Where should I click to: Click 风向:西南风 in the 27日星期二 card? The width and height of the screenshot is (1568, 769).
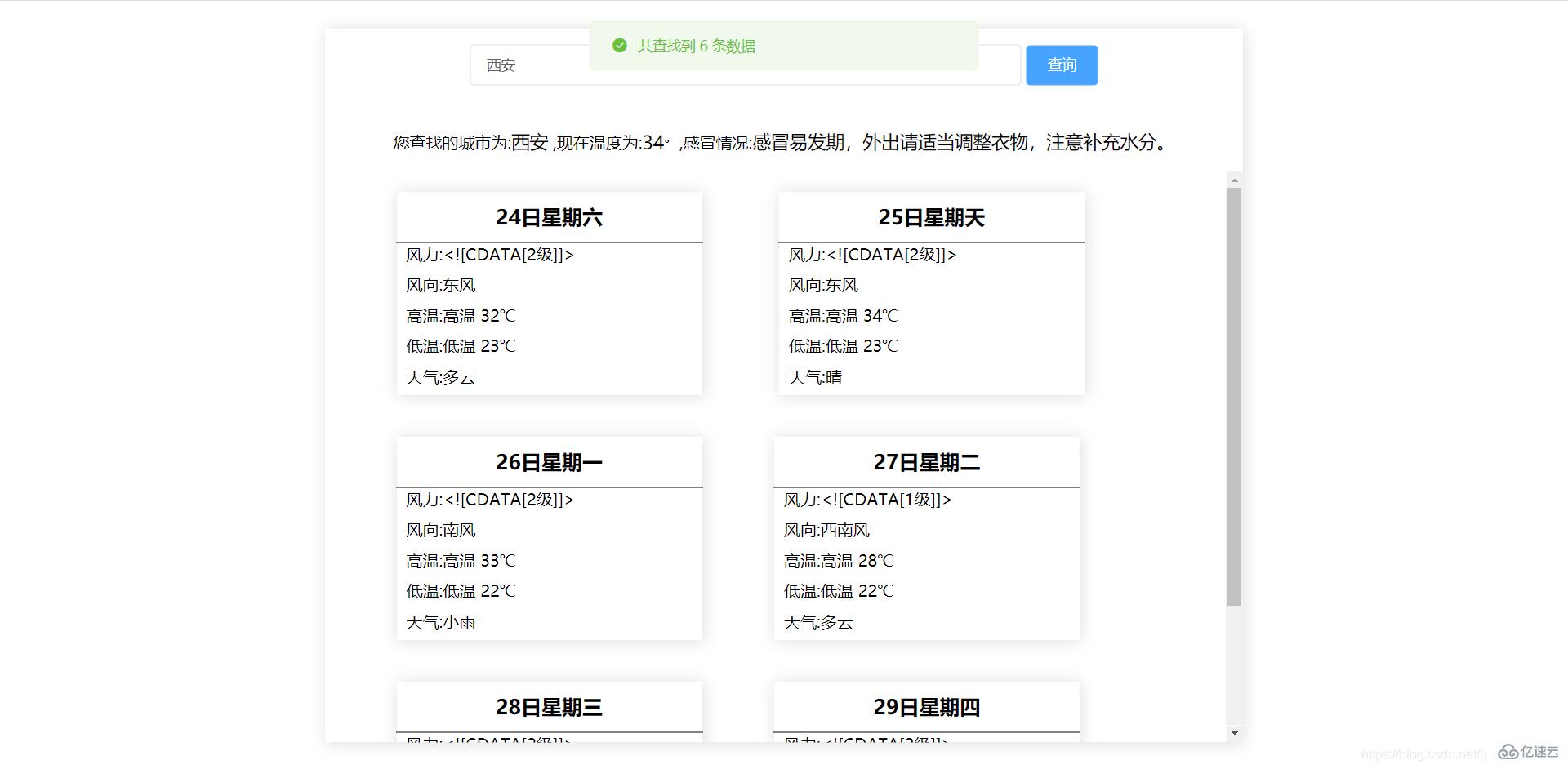tap(826, 531)
